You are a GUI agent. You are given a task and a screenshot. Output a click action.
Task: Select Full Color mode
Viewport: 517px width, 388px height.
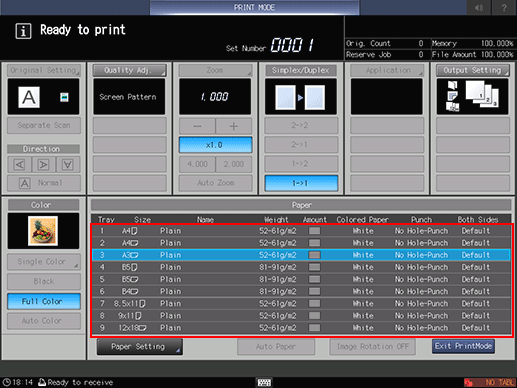pos(44,301)
